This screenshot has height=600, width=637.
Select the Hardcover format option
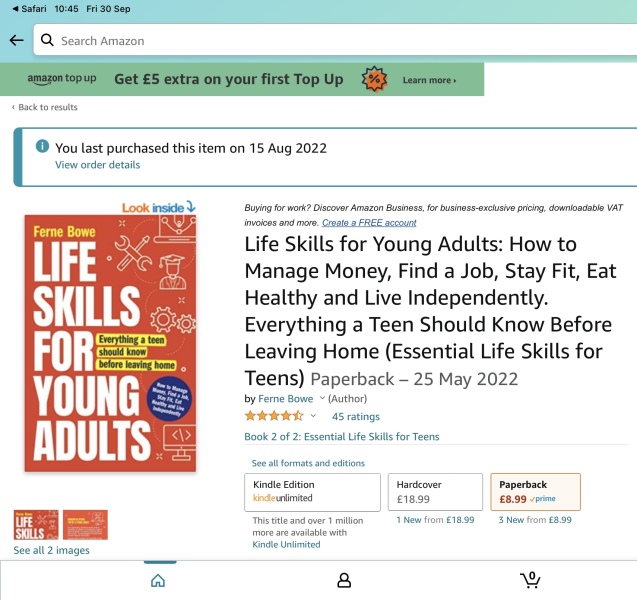[435, 492]
